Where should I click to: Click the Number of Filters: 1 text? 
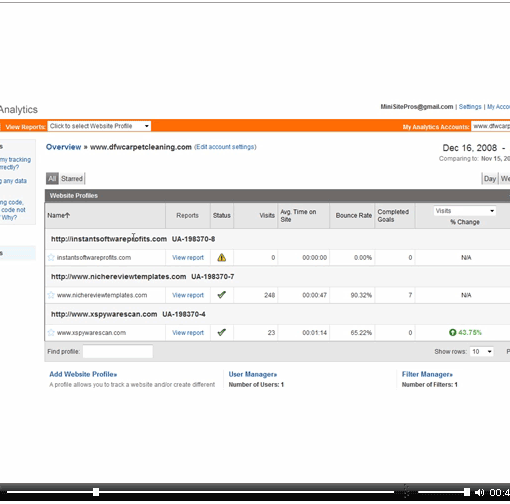(x=430, y=385)
